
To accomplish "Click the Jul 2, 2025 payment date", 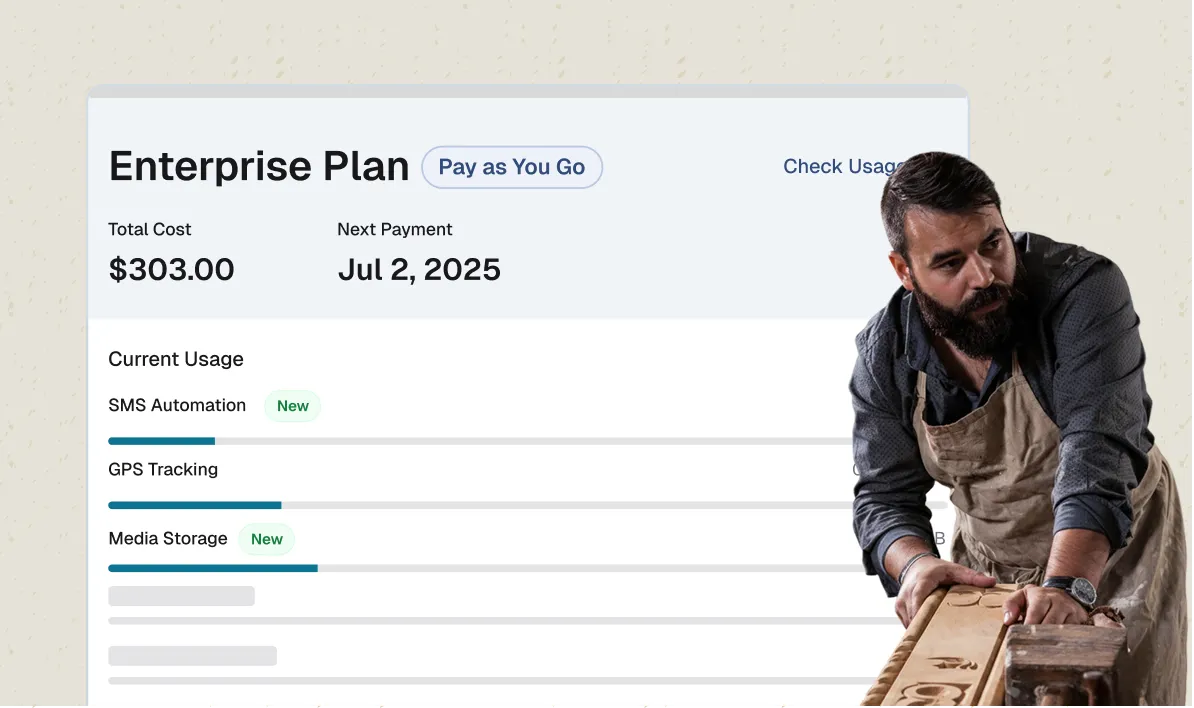I will click(419, 269).
